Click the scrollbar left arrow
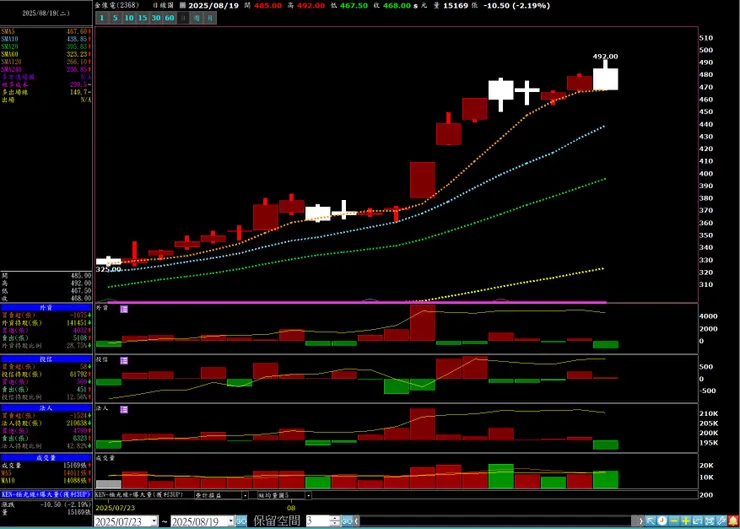This screenshot has width=740, height=529. point(357,521)
